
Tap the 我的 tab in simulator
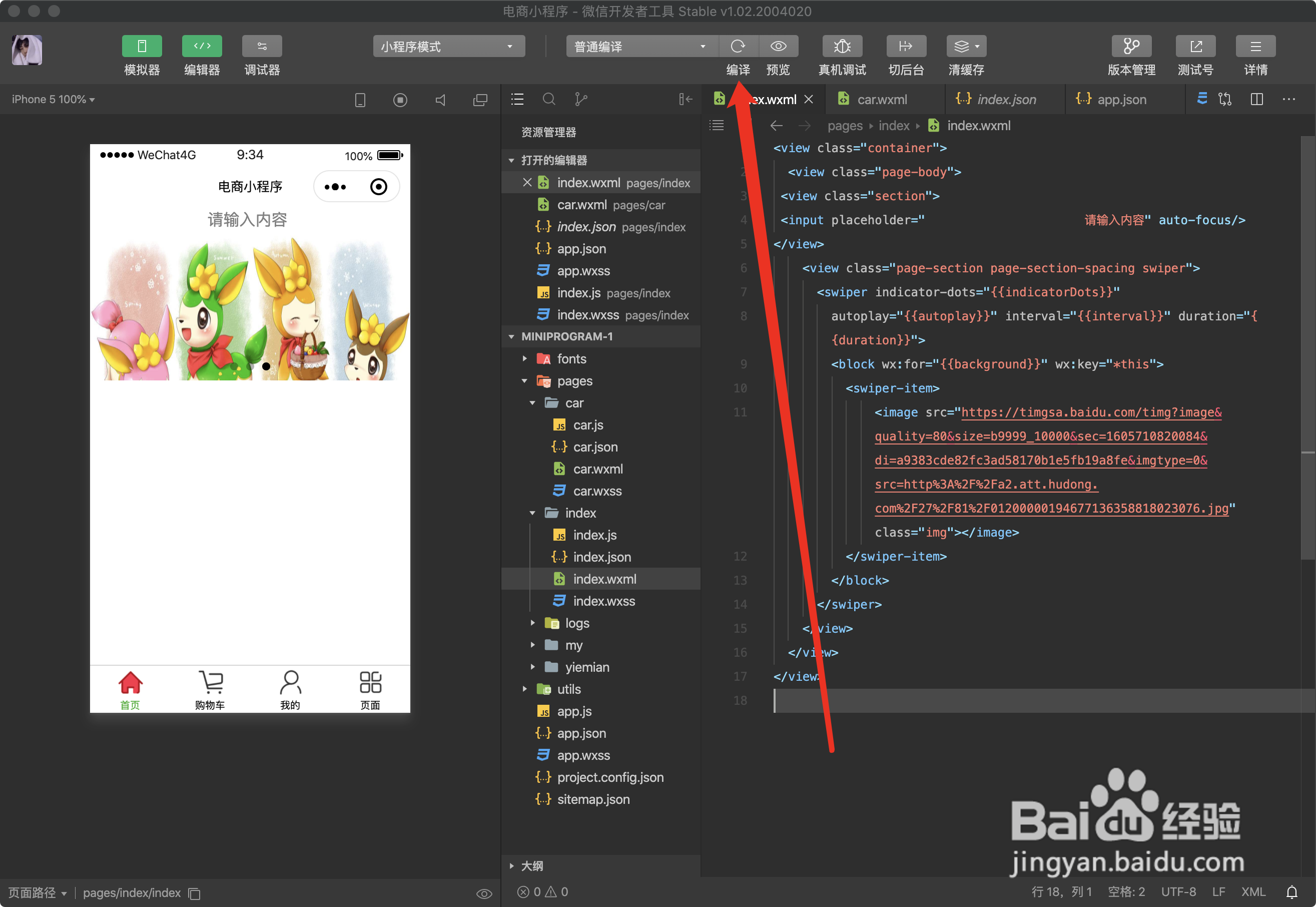point(290,689)
